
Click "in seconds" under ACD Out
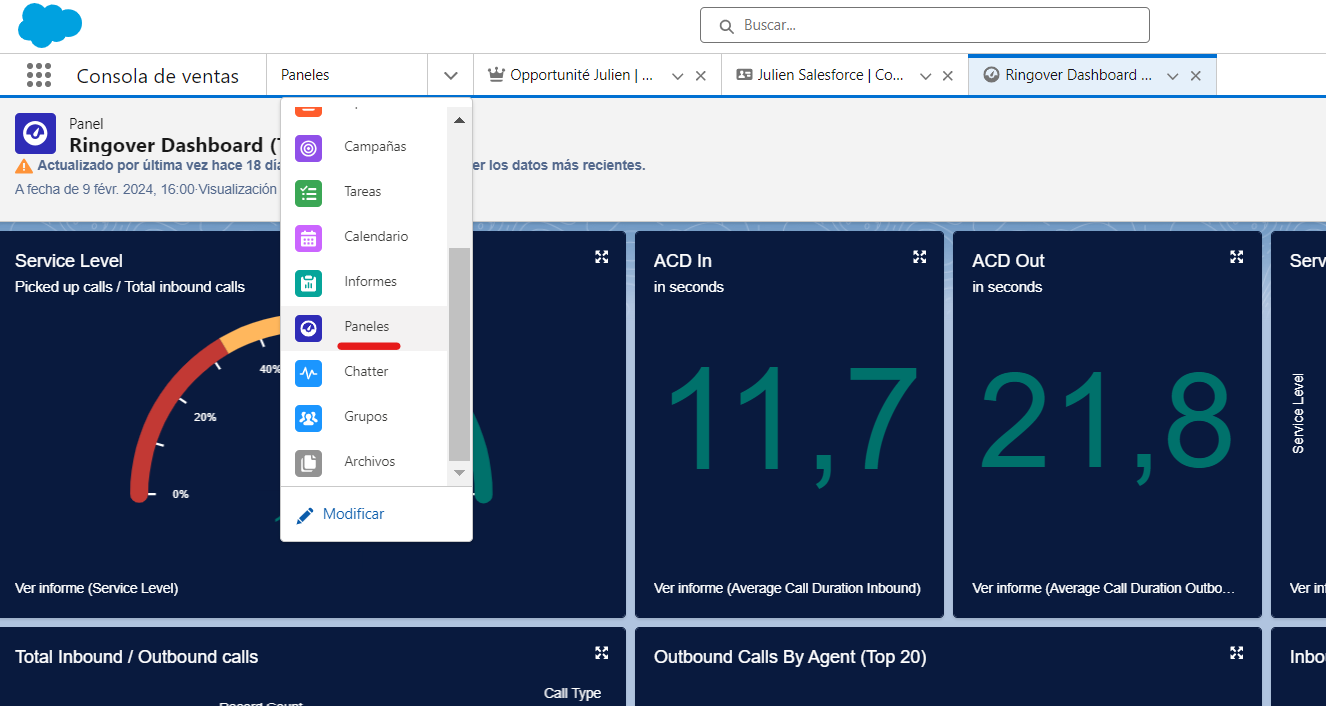click(x=1007, y=287)
